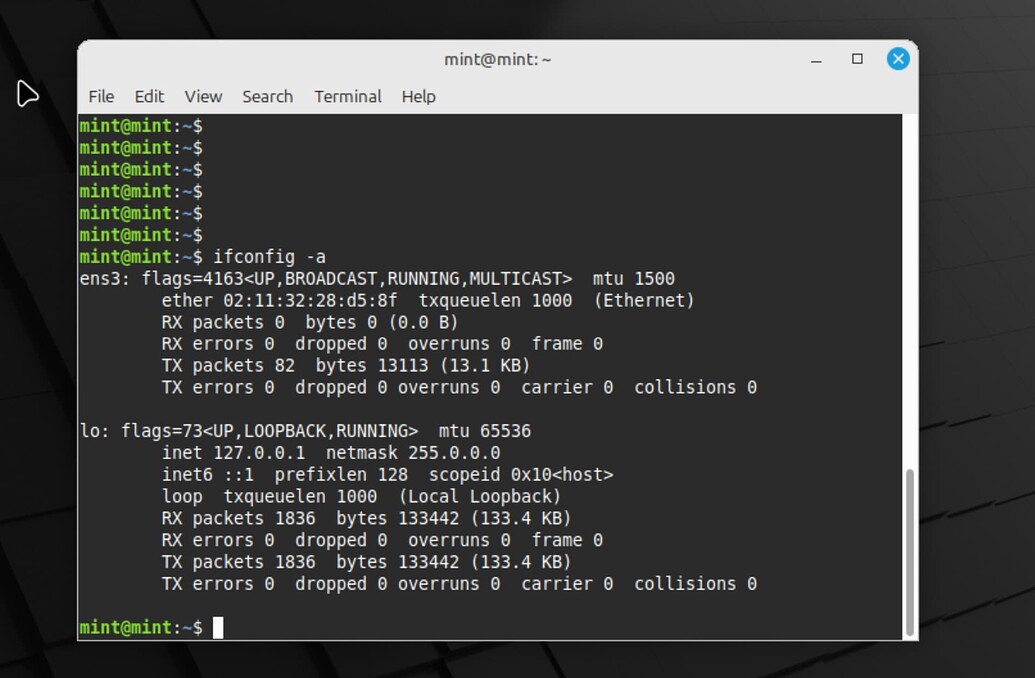Click the 'ifconfig -a' command text
Viewport: 1035px width, 678px height.
tap(269, 257)
